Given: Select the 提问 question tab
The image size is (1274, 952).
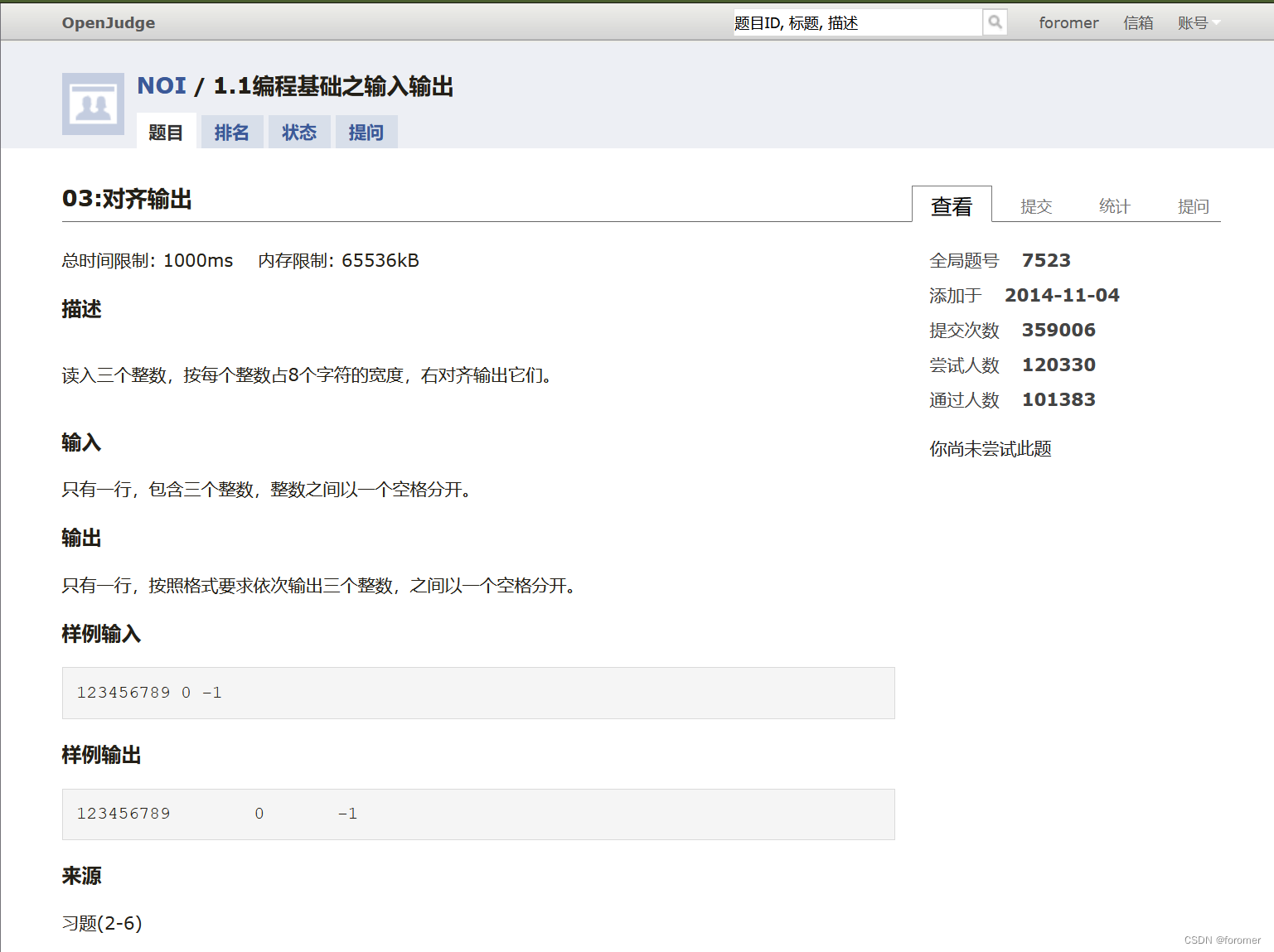Looking at the screenshot, I should click(366, 132).
